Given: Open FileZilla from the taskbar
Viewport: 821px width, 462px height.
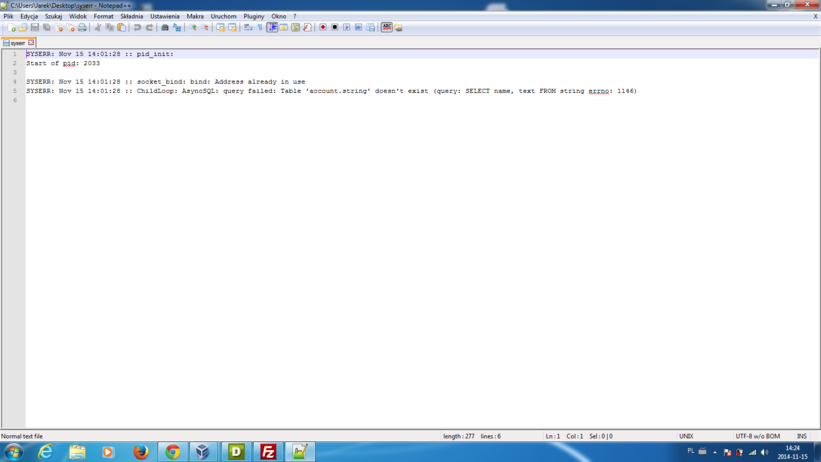Looking at the screenshot, I should tap(268, 452).
